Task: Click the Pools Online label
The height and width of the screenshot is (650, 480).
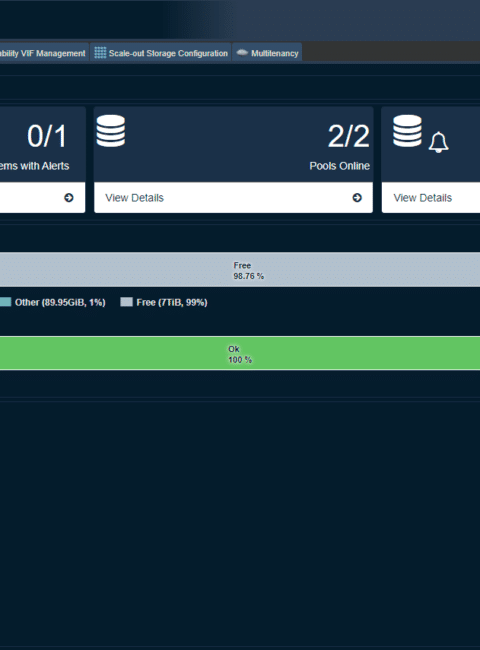Action: [339, 166]
